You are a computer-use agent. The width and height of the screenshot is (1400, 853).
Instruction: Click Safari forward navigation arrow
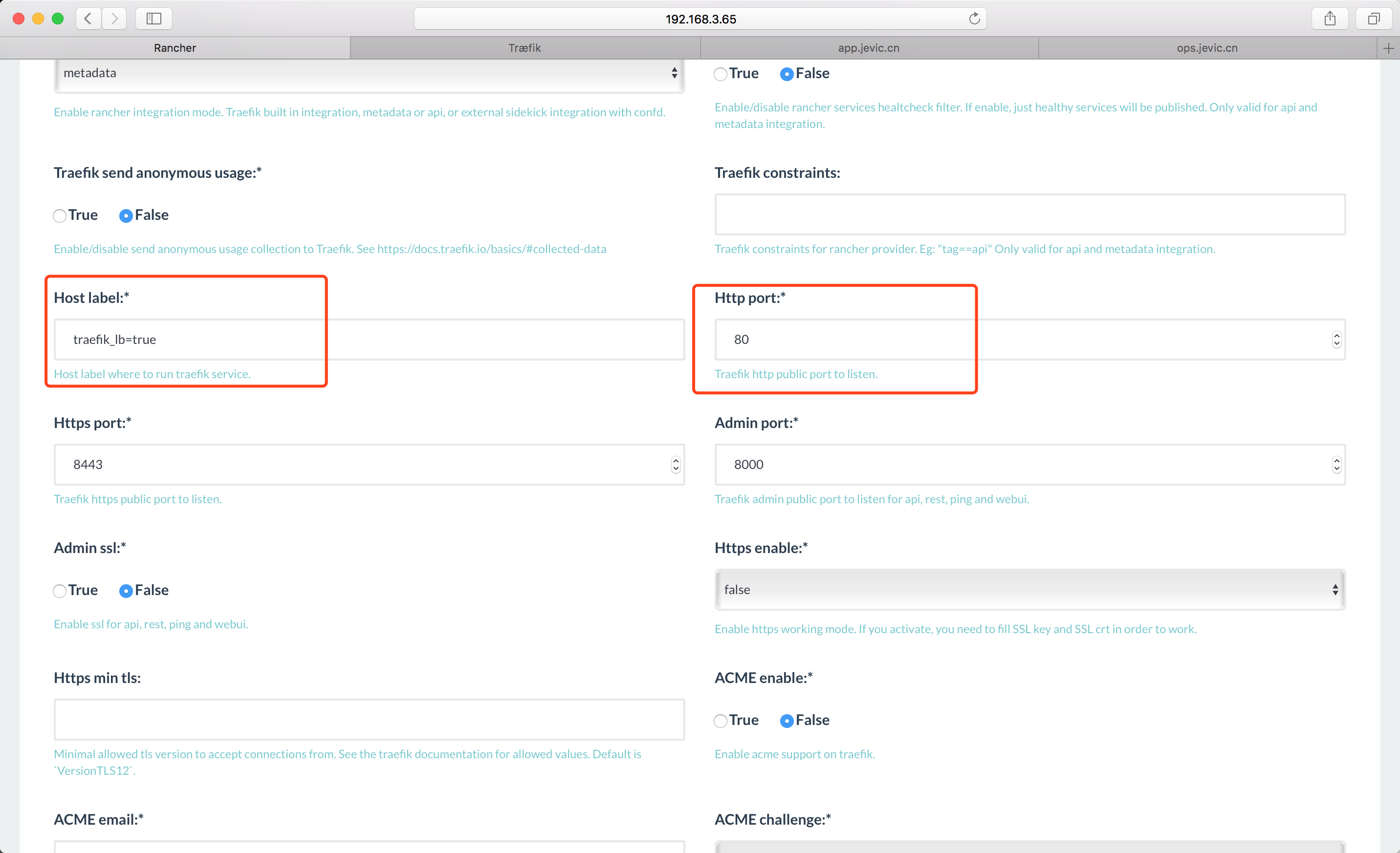point(115,19)
